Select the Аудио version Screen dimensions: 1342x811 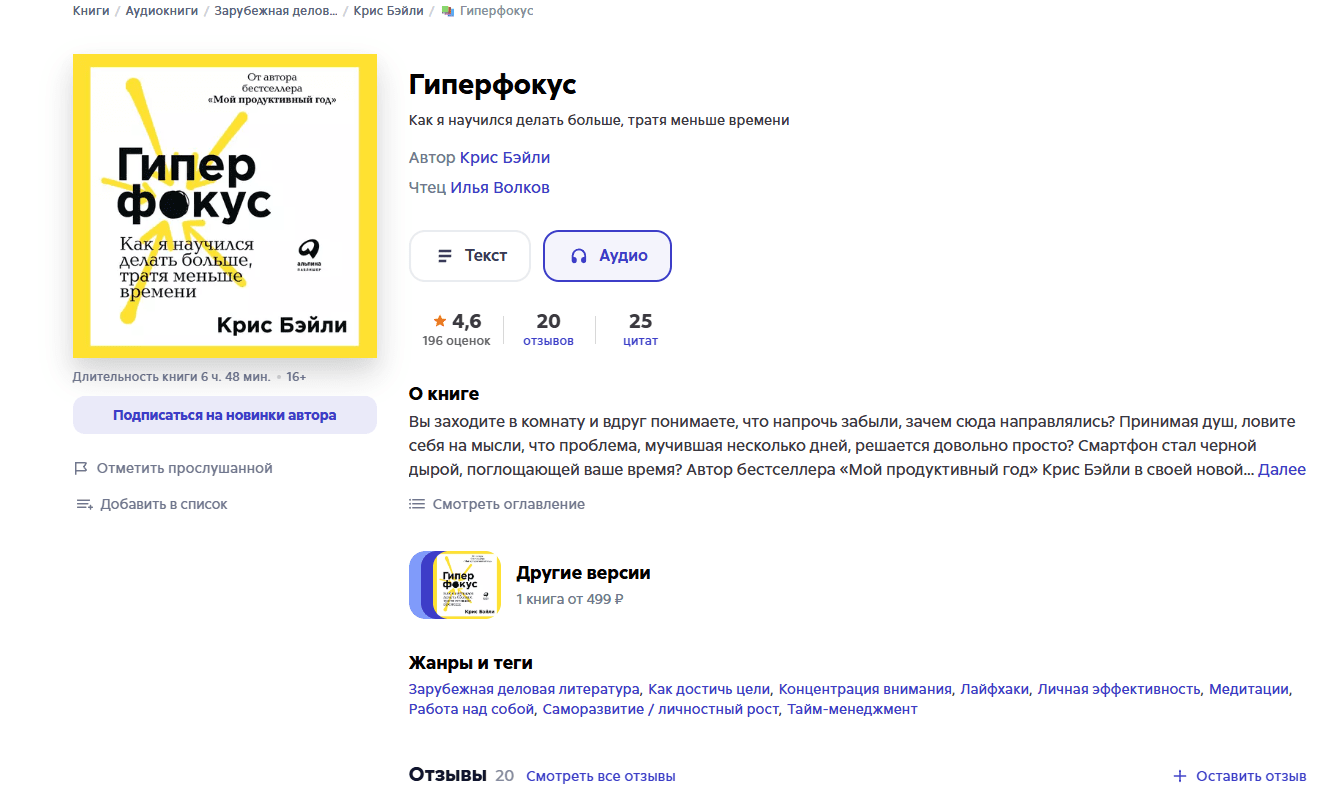tap(607, 256)
